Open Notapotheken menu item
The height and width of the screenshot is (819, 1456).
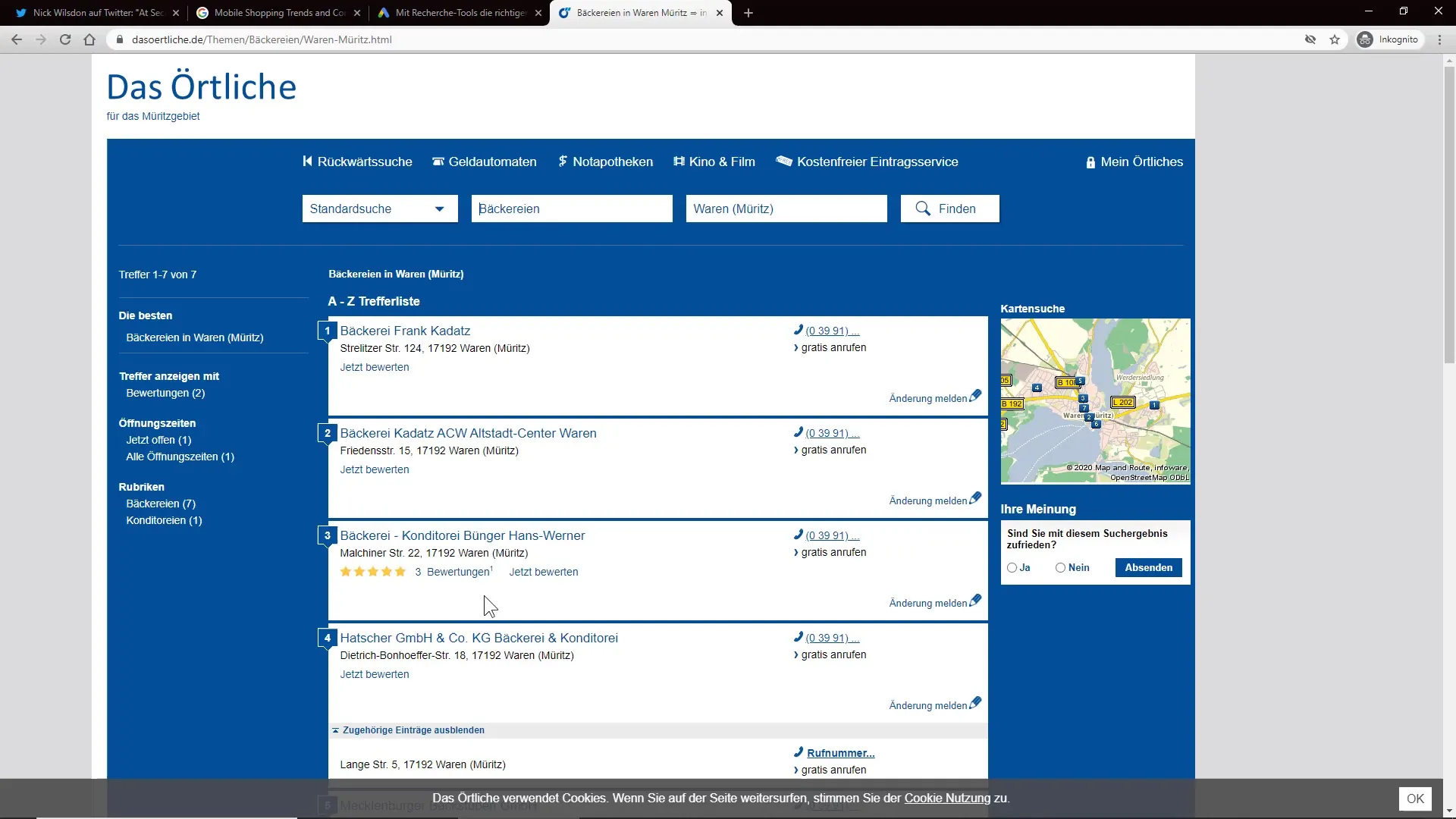click(604, 162)
